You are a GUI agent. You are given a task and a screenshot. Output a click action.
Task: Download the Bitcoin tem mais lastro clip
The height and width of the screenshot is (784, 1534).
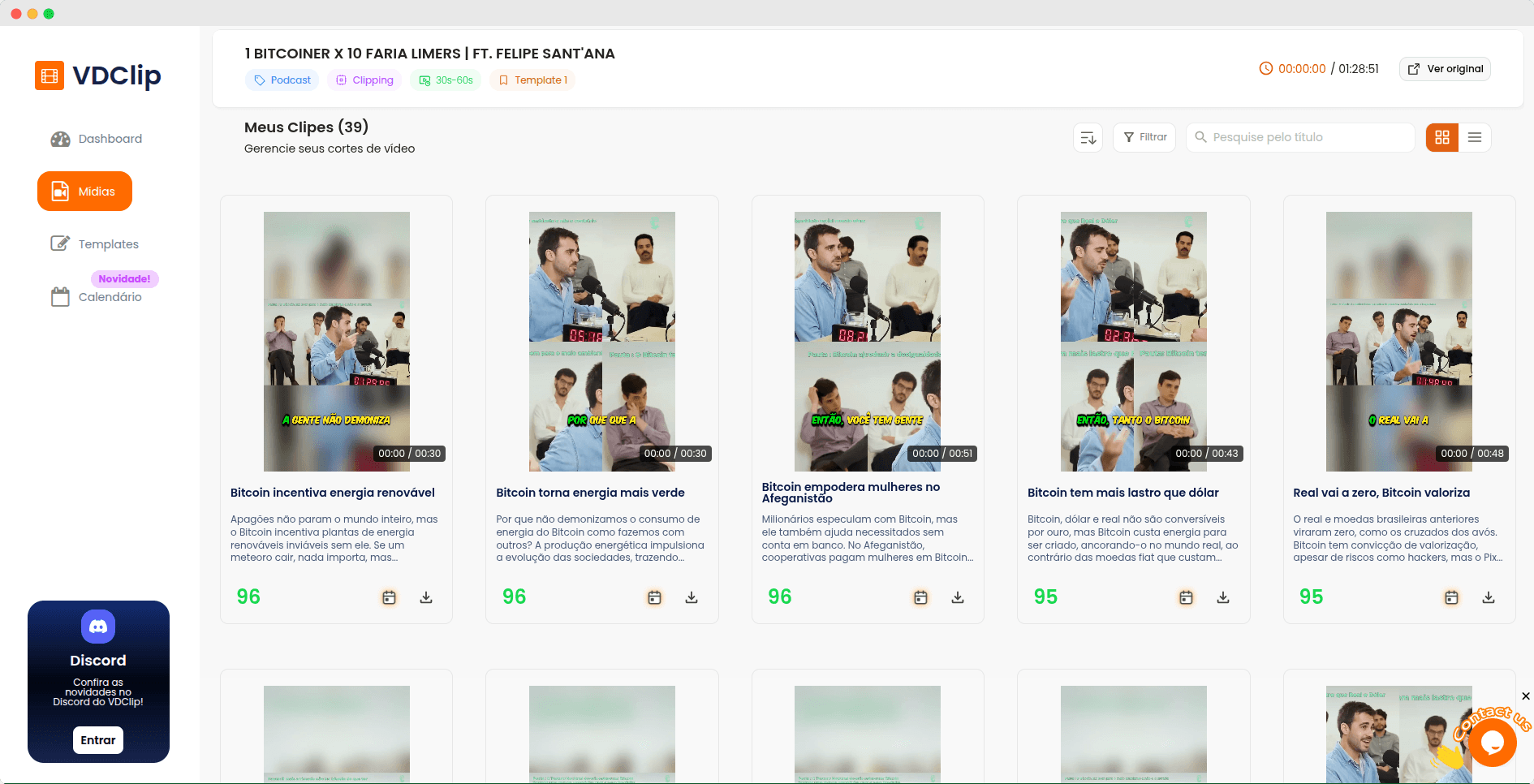[1223, 597]
